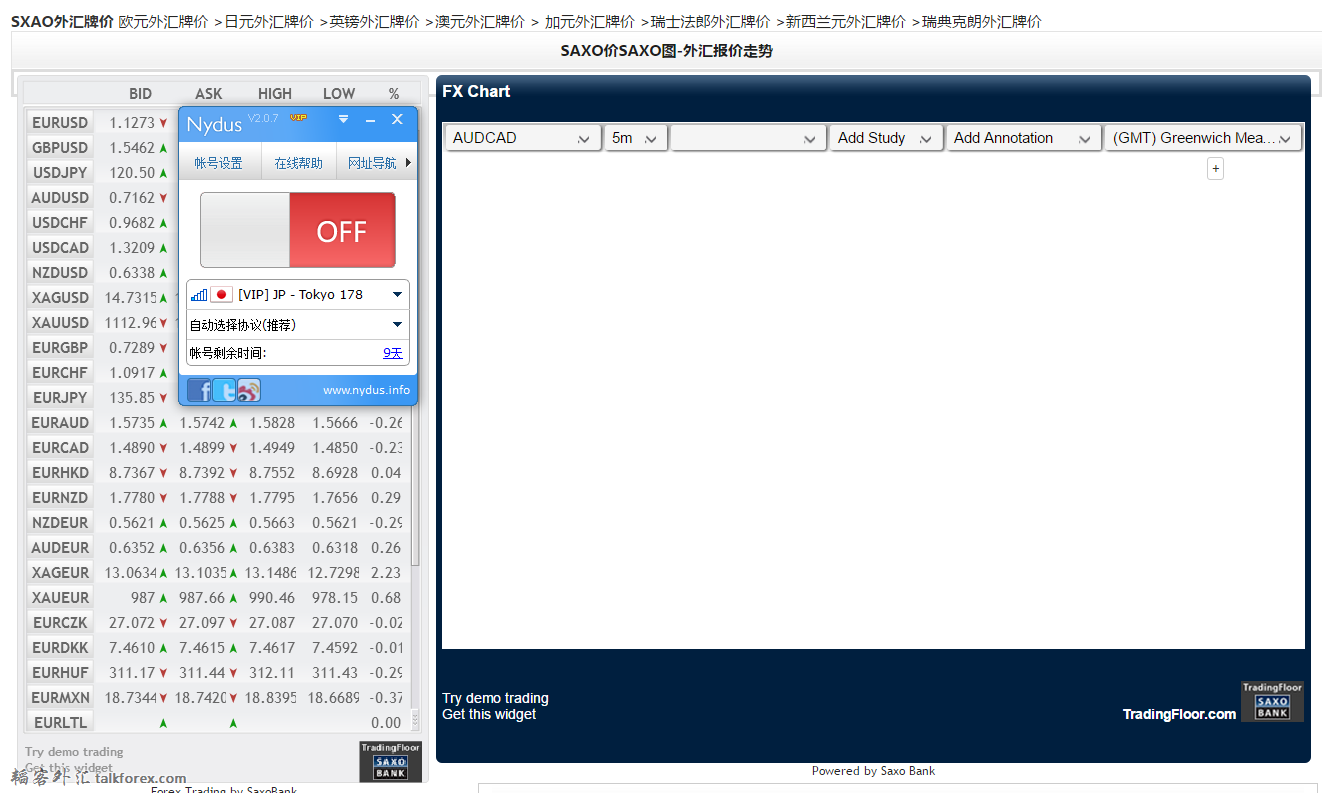Select the EURLTL symbol button
1322x793 pixels.
pos(60,722)
